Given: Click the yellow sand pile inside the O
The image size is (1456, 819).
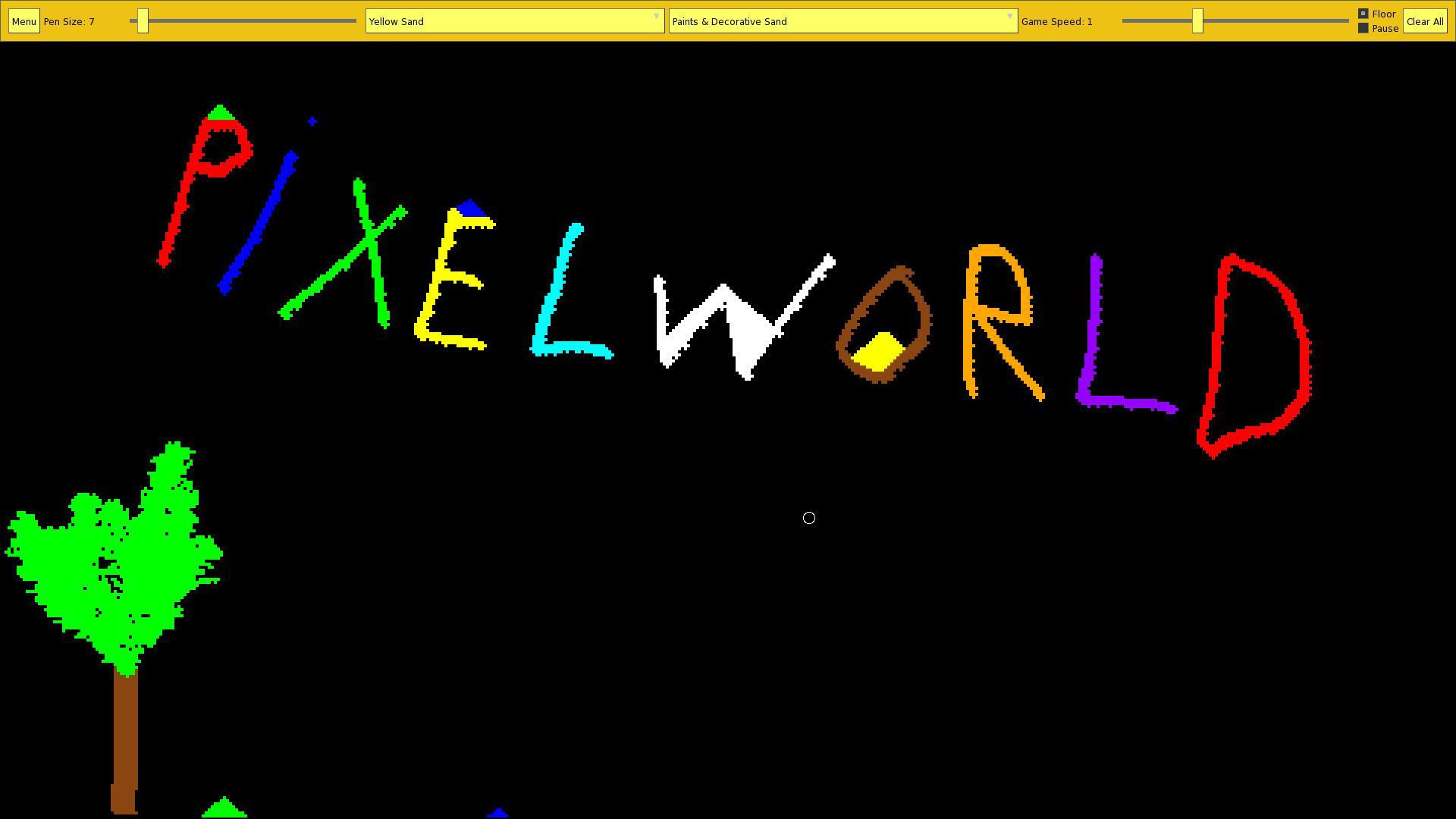Looking at the screenshot, I should pos(878,353).
